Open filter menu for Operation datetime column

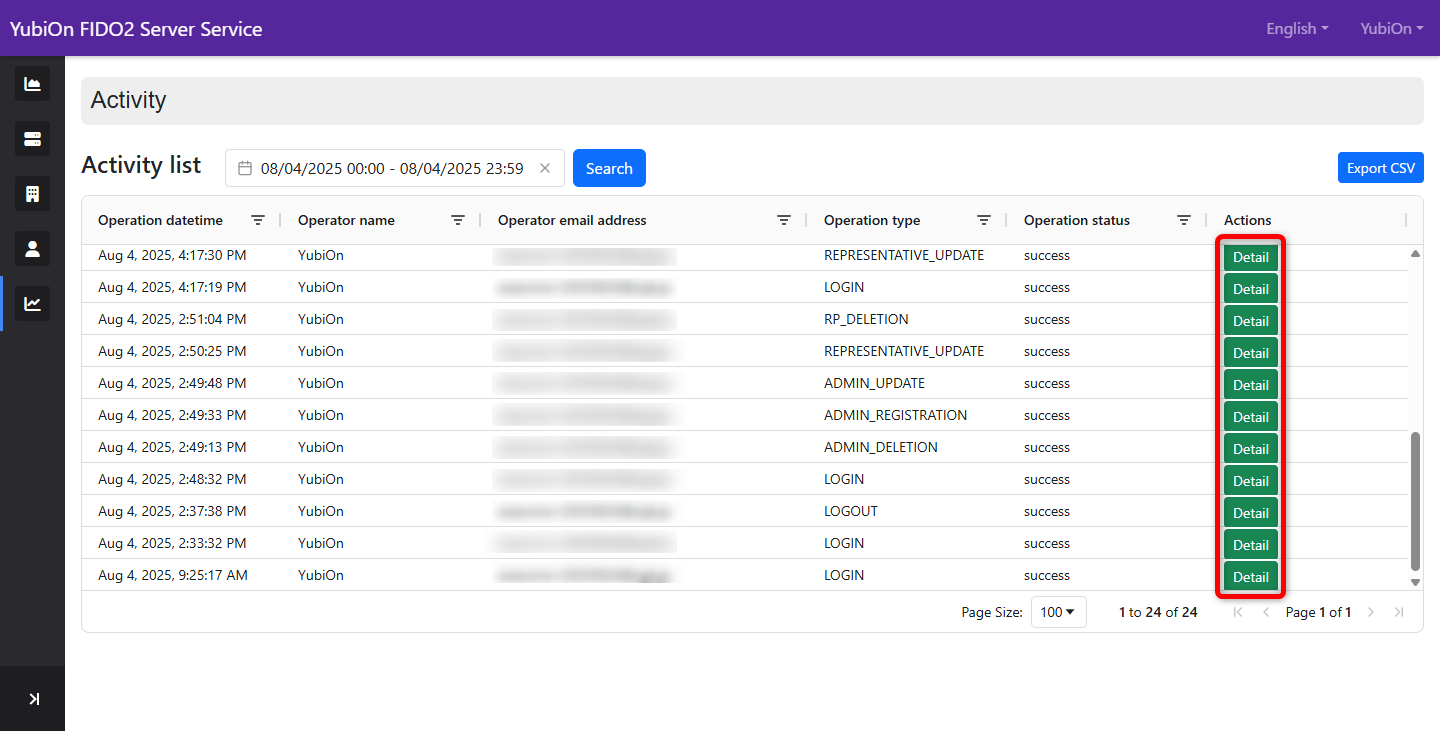[x=258, y=220]
